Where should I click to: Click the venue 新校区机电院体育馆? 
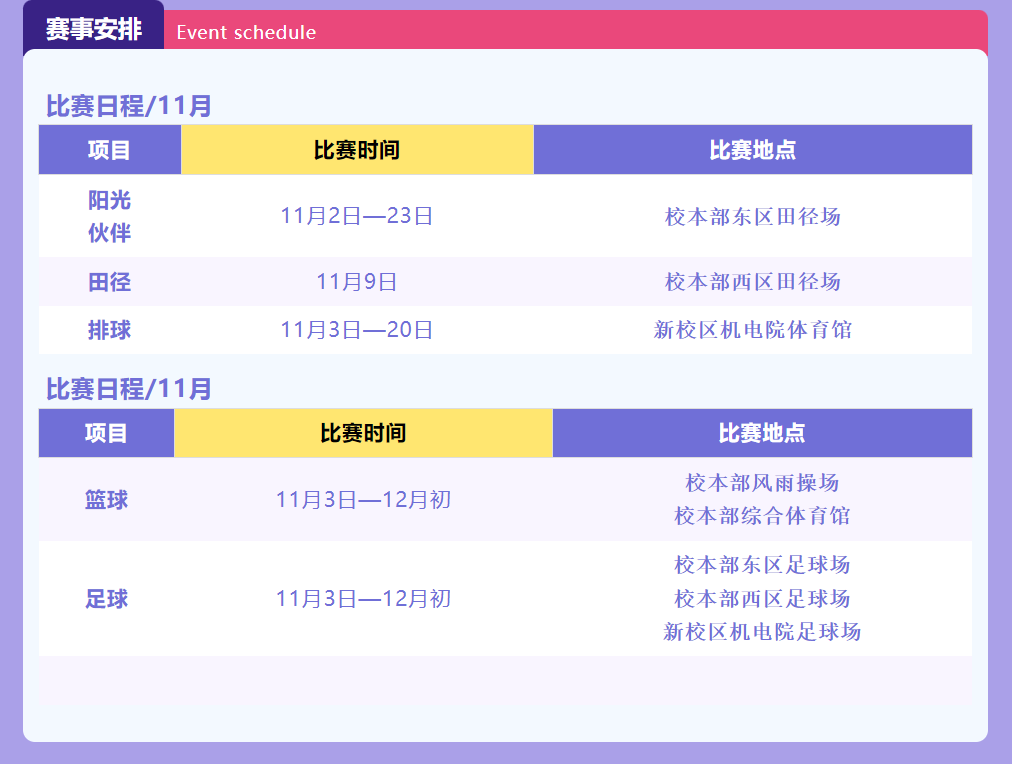[x=752, y=330]
